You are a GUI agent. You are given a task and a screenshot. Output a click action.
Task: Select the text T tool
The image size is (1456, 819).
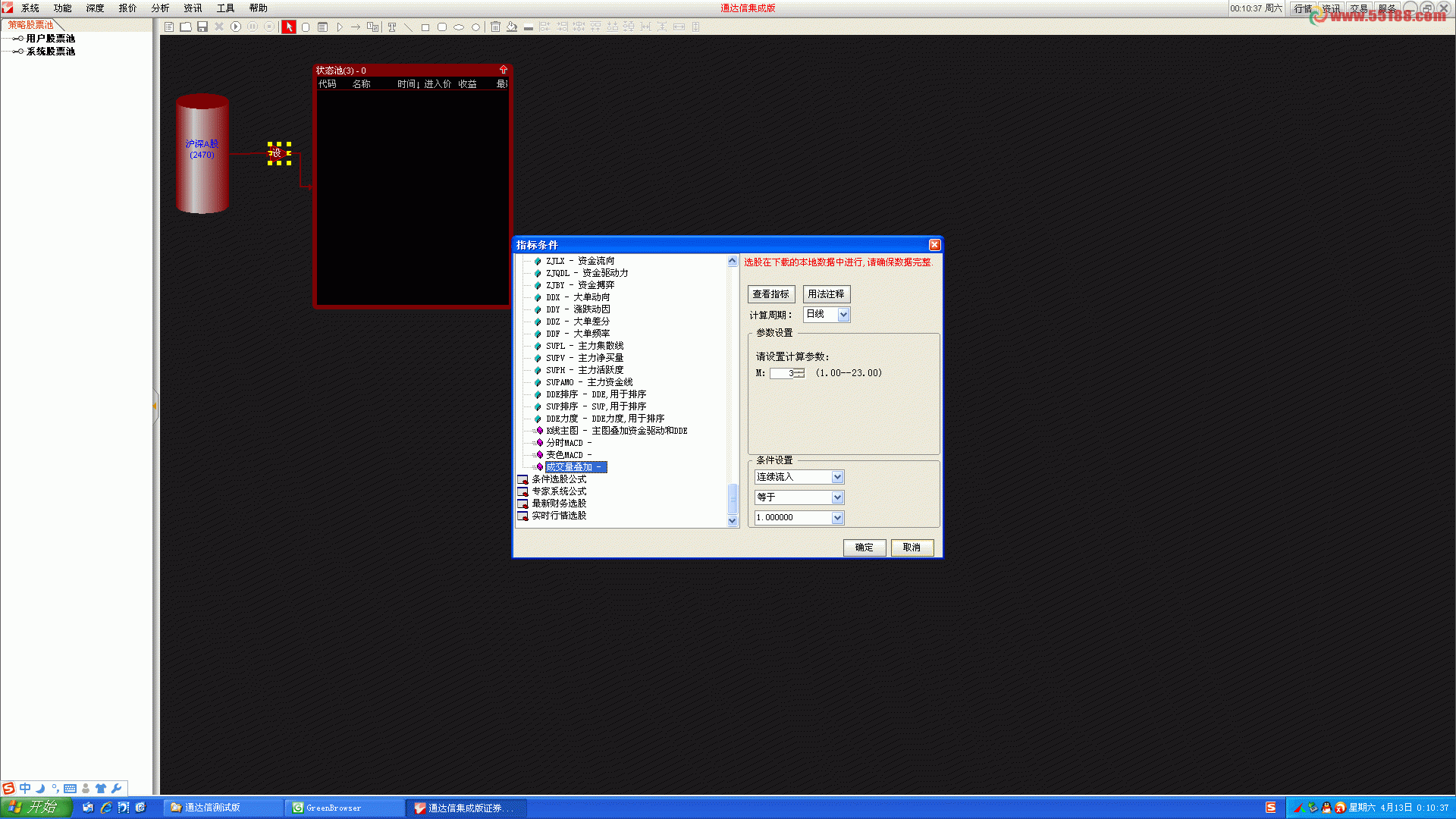[392, 27]
